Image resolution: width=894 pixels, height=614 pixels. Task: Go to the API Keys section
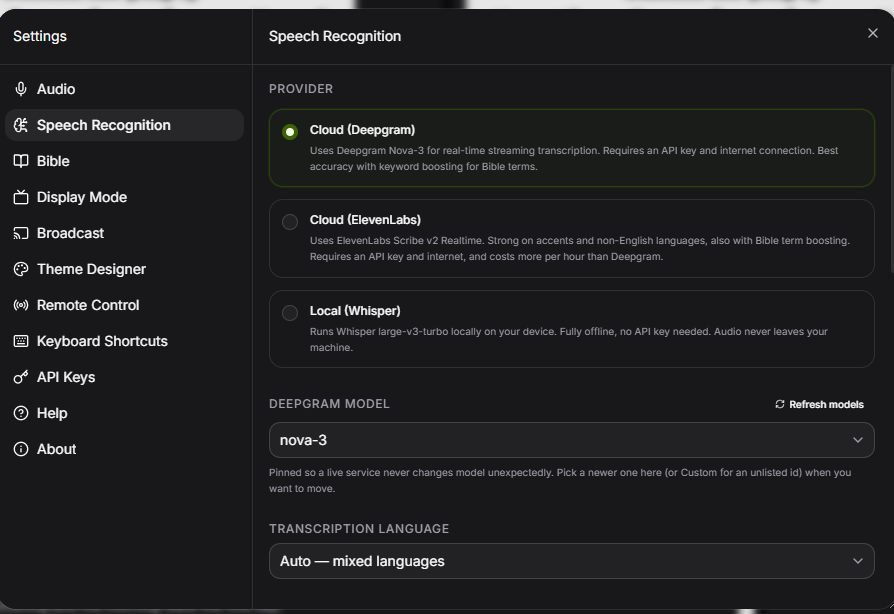124,377
